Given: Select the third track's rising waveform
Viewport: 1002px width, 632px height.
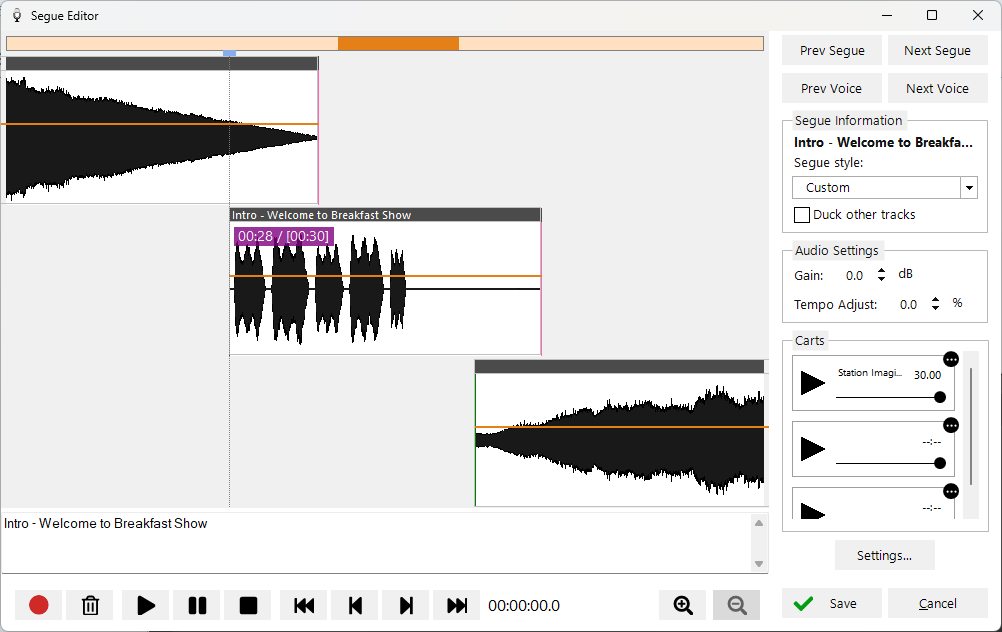Looking at the screenshot, I should pyautogui.click(x=620, y=440).
